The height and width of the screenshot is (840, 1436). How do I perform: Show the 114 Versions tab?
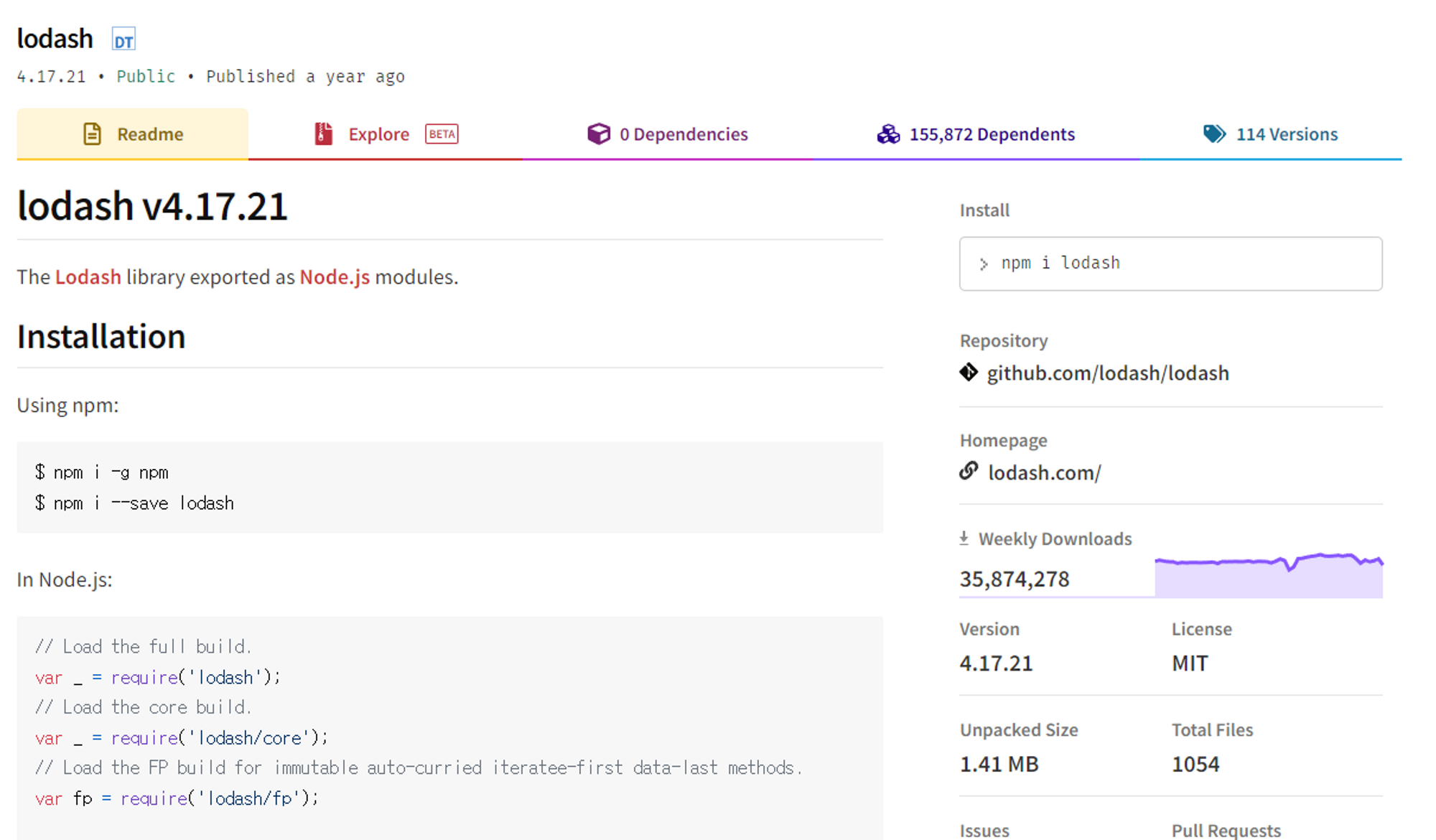pyautogui.click(x=1286, y=134)
